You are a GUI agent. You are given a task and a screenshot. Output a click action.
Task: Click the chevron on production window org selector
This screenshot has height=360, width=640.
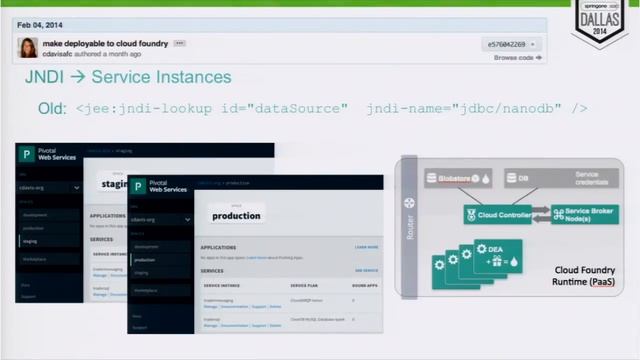(187, 220)
